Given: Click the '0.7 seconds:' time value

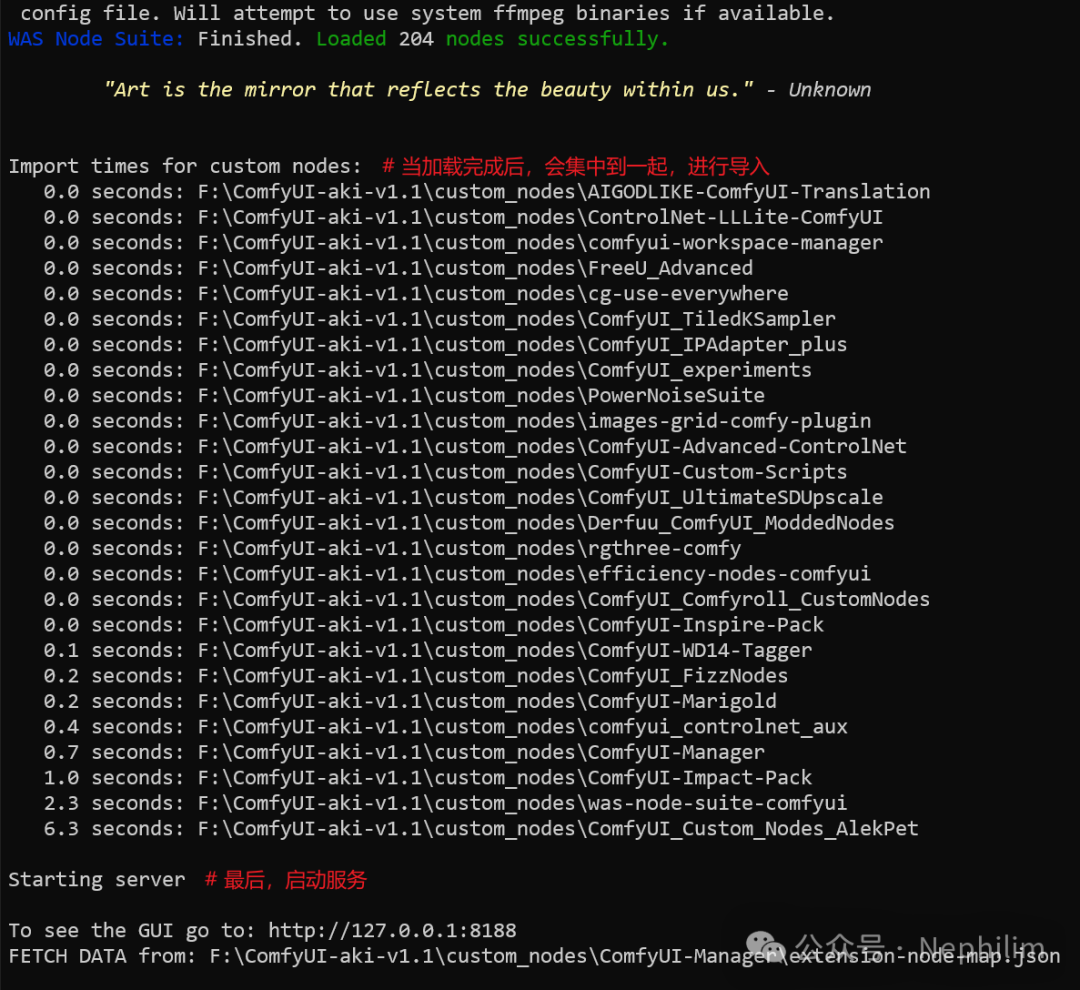Looking at the screenshot, I should pos(114,752).
